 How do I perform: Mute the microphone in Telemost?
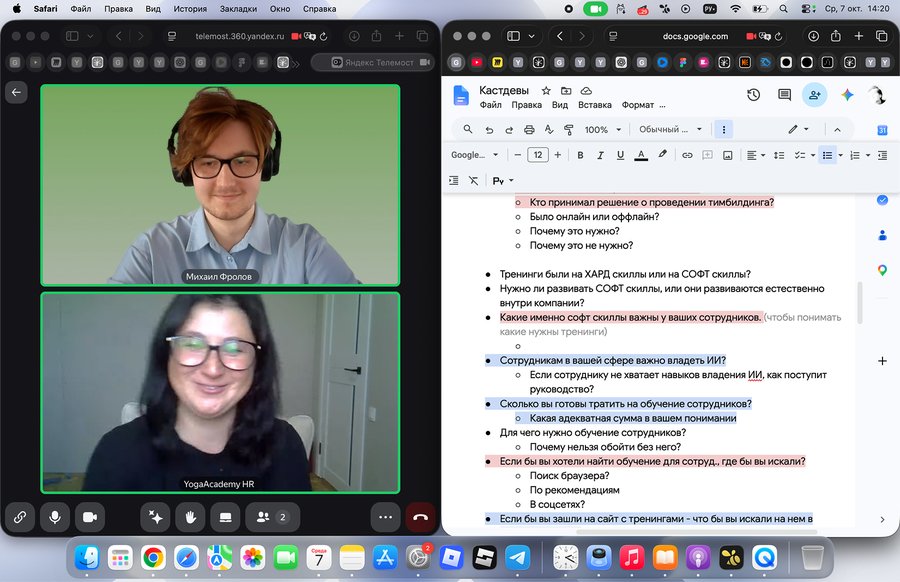click(x=55, y=517)
